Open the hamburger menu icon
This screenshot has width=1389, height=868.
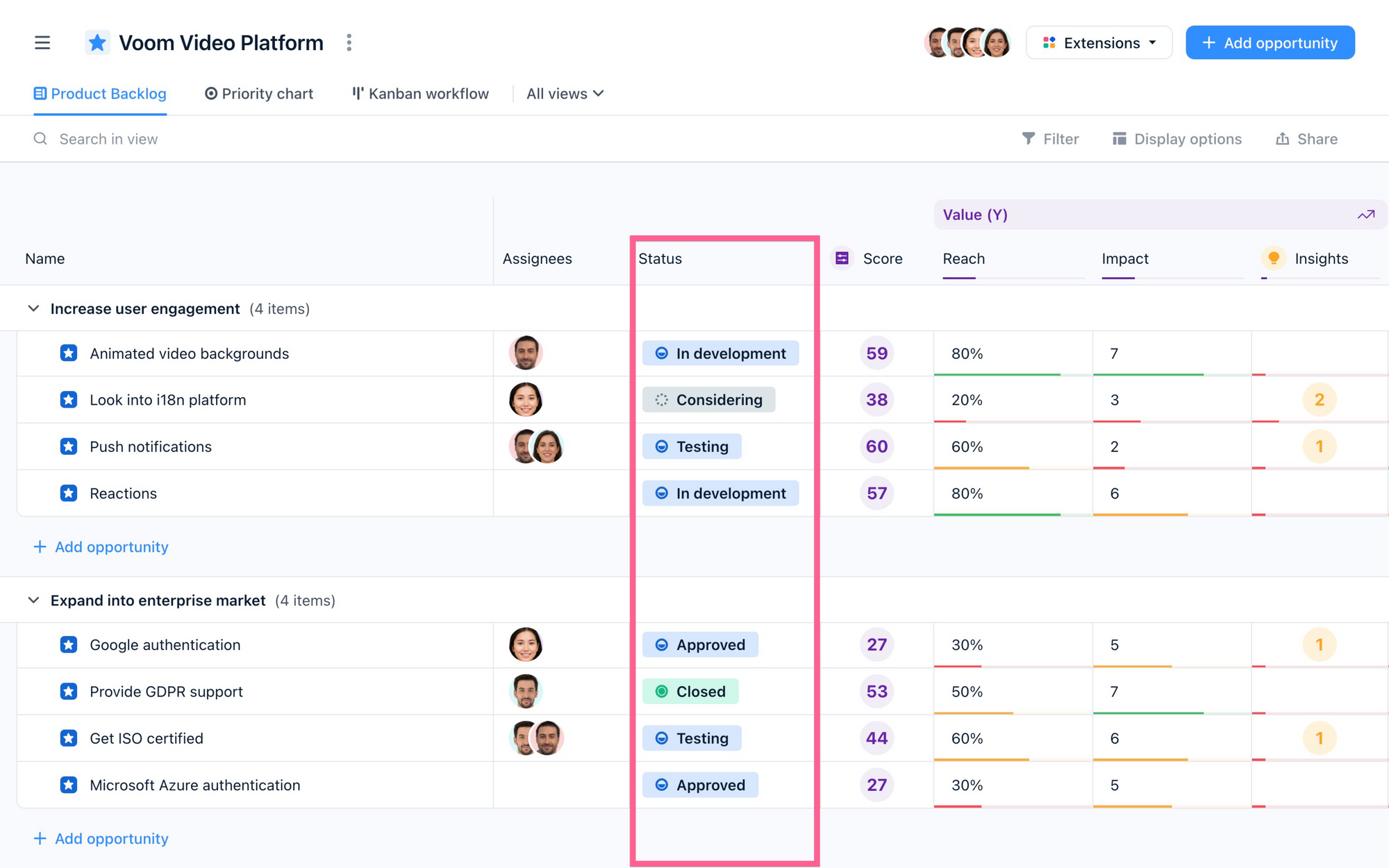click(x=42, y=43)
